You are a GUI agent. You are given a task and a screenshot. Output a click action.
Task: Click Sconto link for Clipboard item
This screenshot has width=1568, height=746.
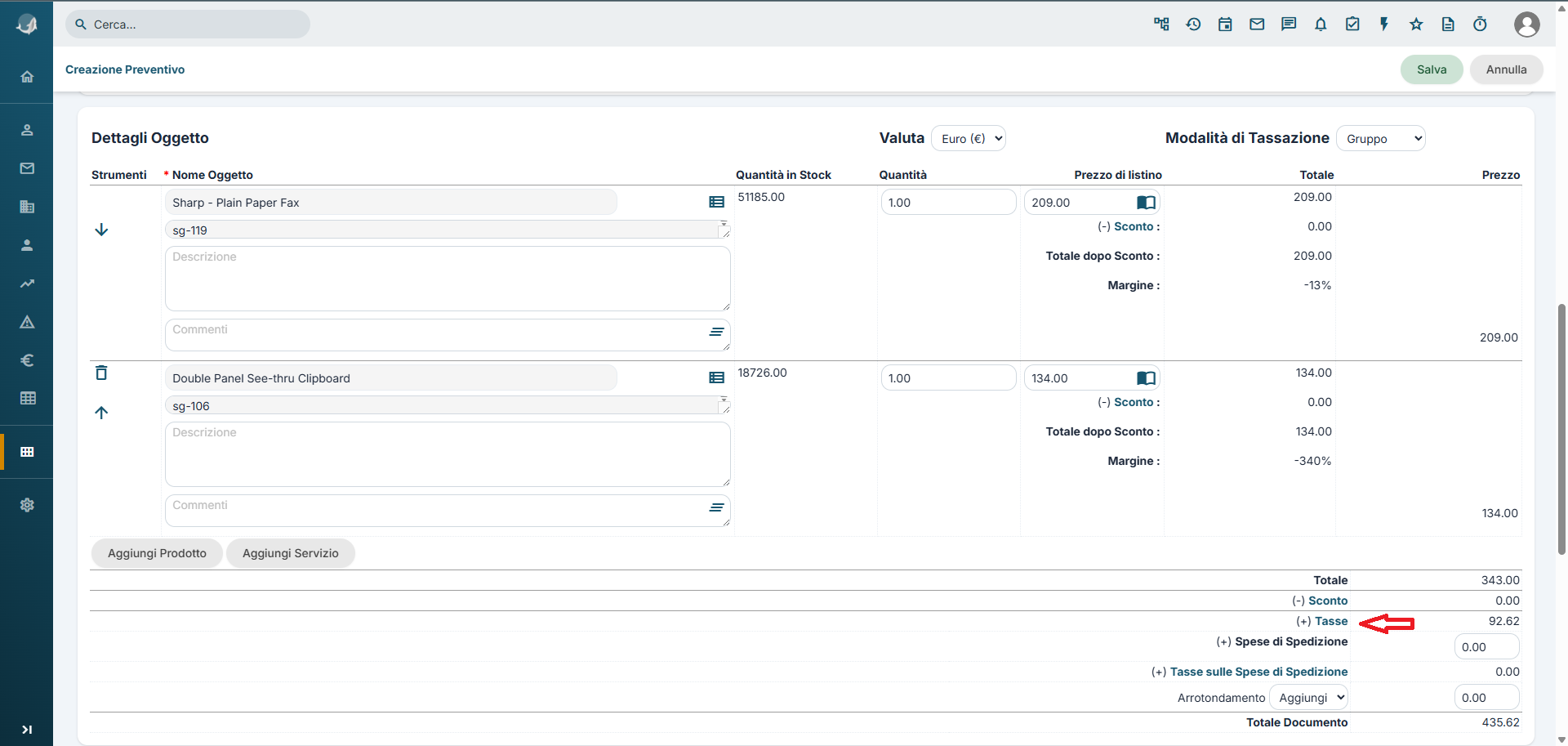tap(1134, 402)
